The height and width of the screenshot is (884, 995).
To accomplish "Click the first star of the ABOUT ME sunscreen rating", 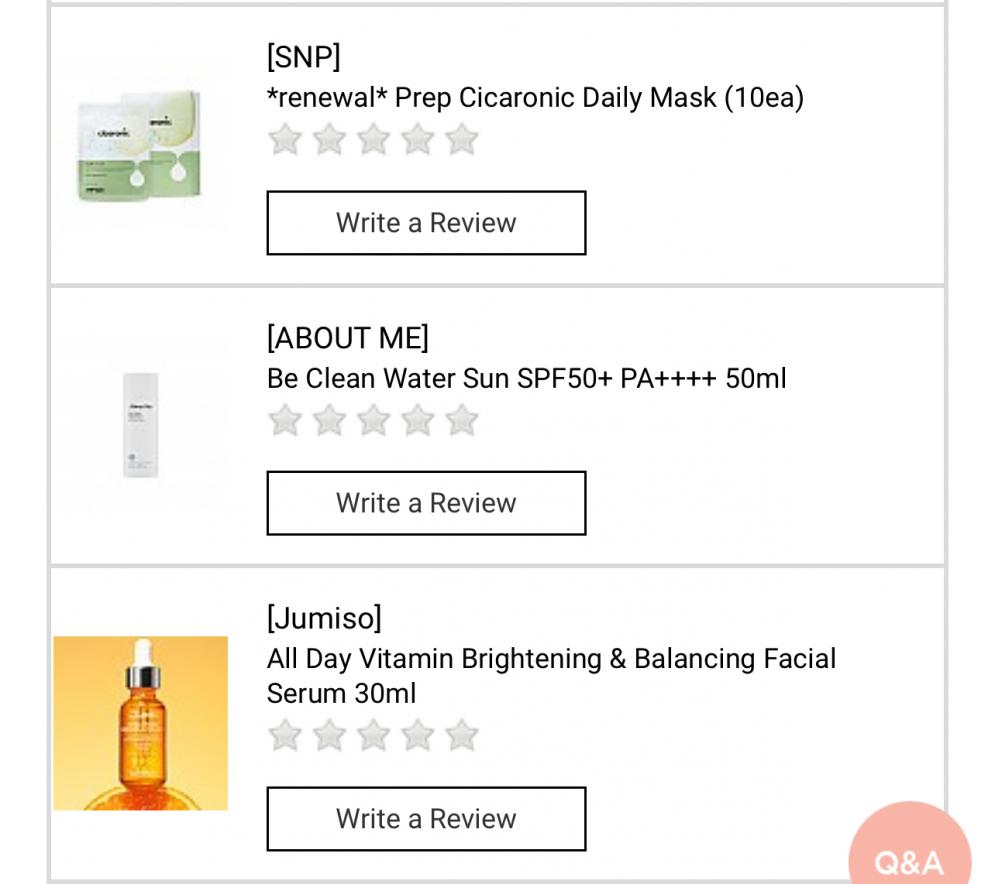I will pos(285,420).
